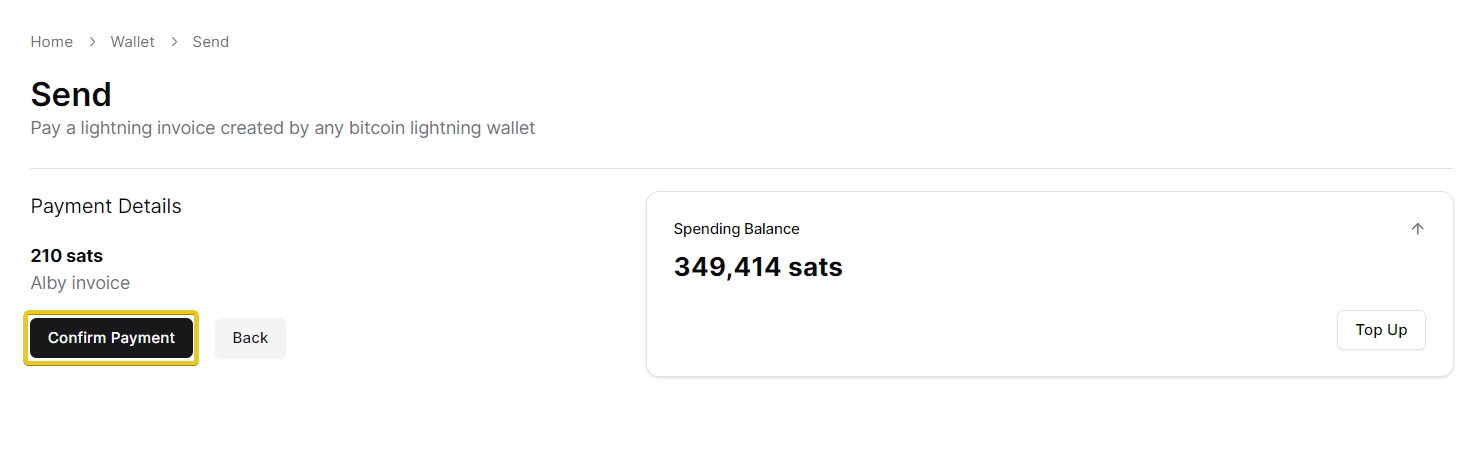Image resolution: width=1479 pixels, height=450 pixels.
Task: Click the chevron separator between Home and Wallet
Action: pyautogui.click(x=92, y=42)
